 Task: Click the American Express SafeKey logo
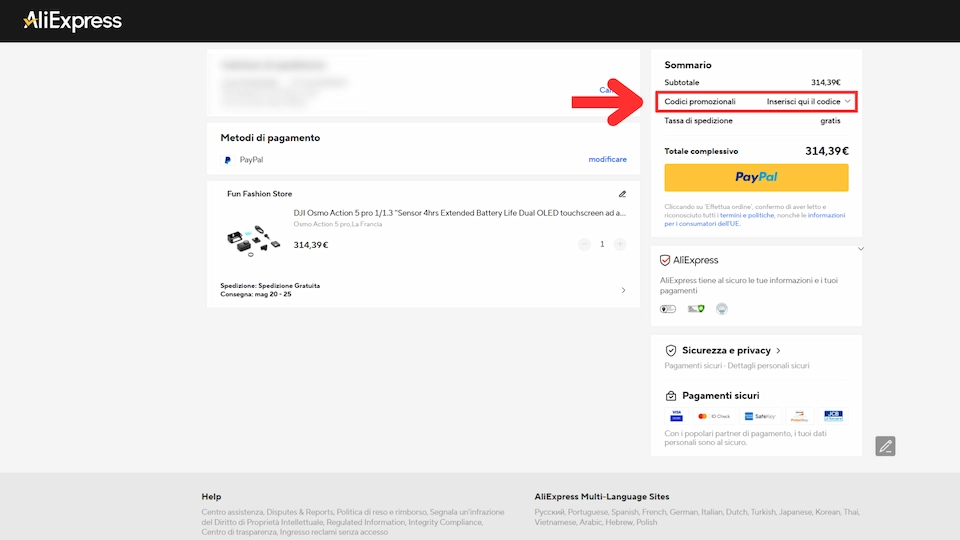(x=759, y=416)
